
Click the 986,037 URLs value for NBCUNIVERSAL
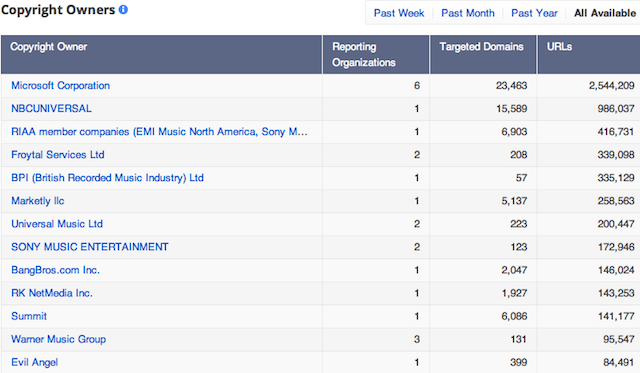click(616, 109)
